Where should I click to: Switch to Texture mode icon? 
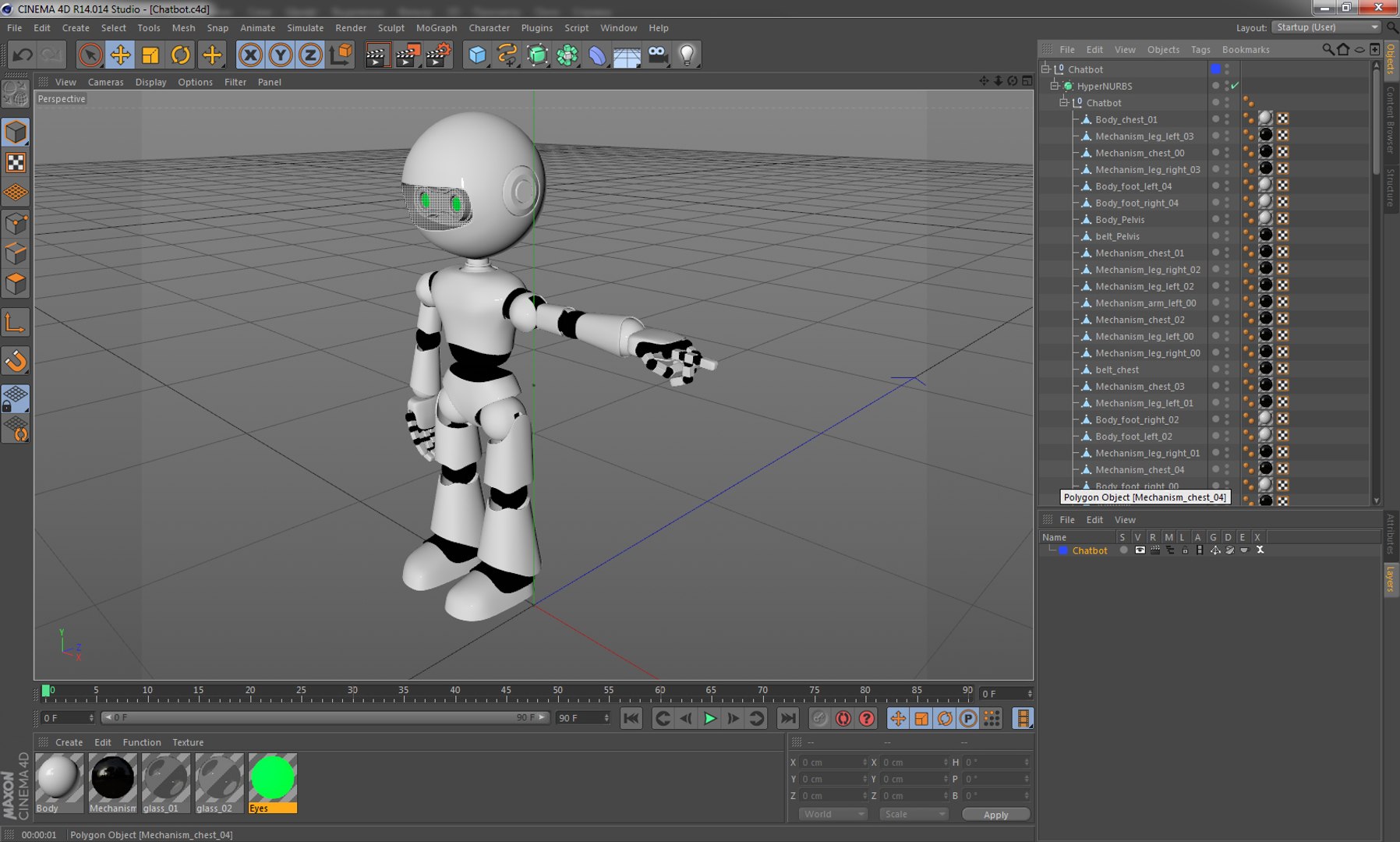point(16,162)
